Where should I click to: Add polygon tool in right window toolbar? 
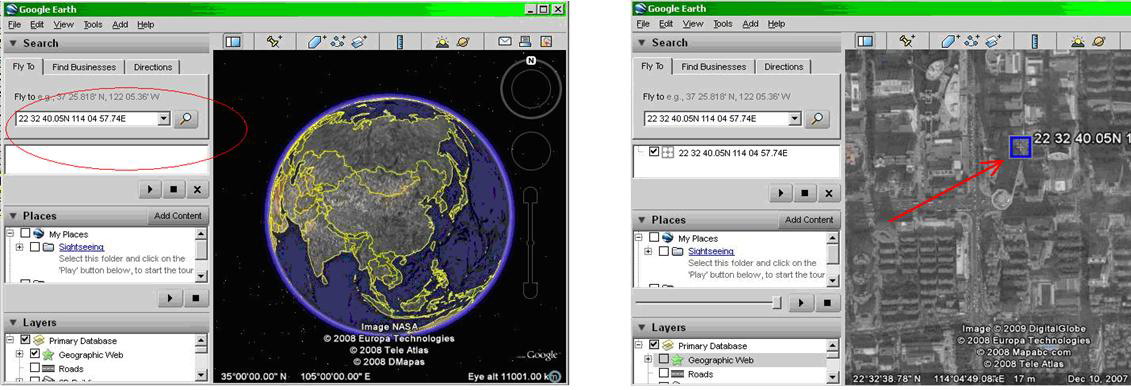coord(950,42)
